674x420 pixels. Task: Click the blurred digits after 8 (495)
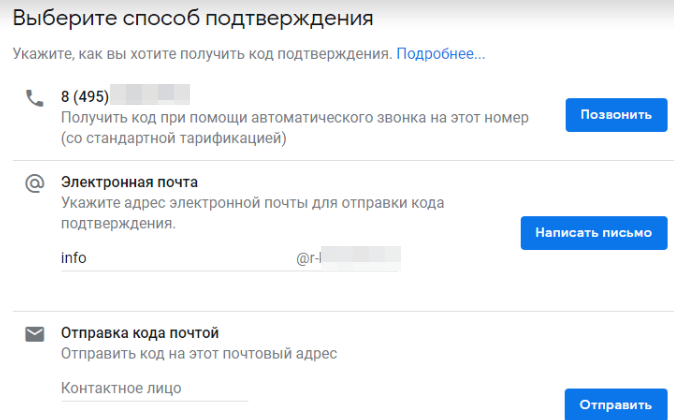(x=150, y=97)
